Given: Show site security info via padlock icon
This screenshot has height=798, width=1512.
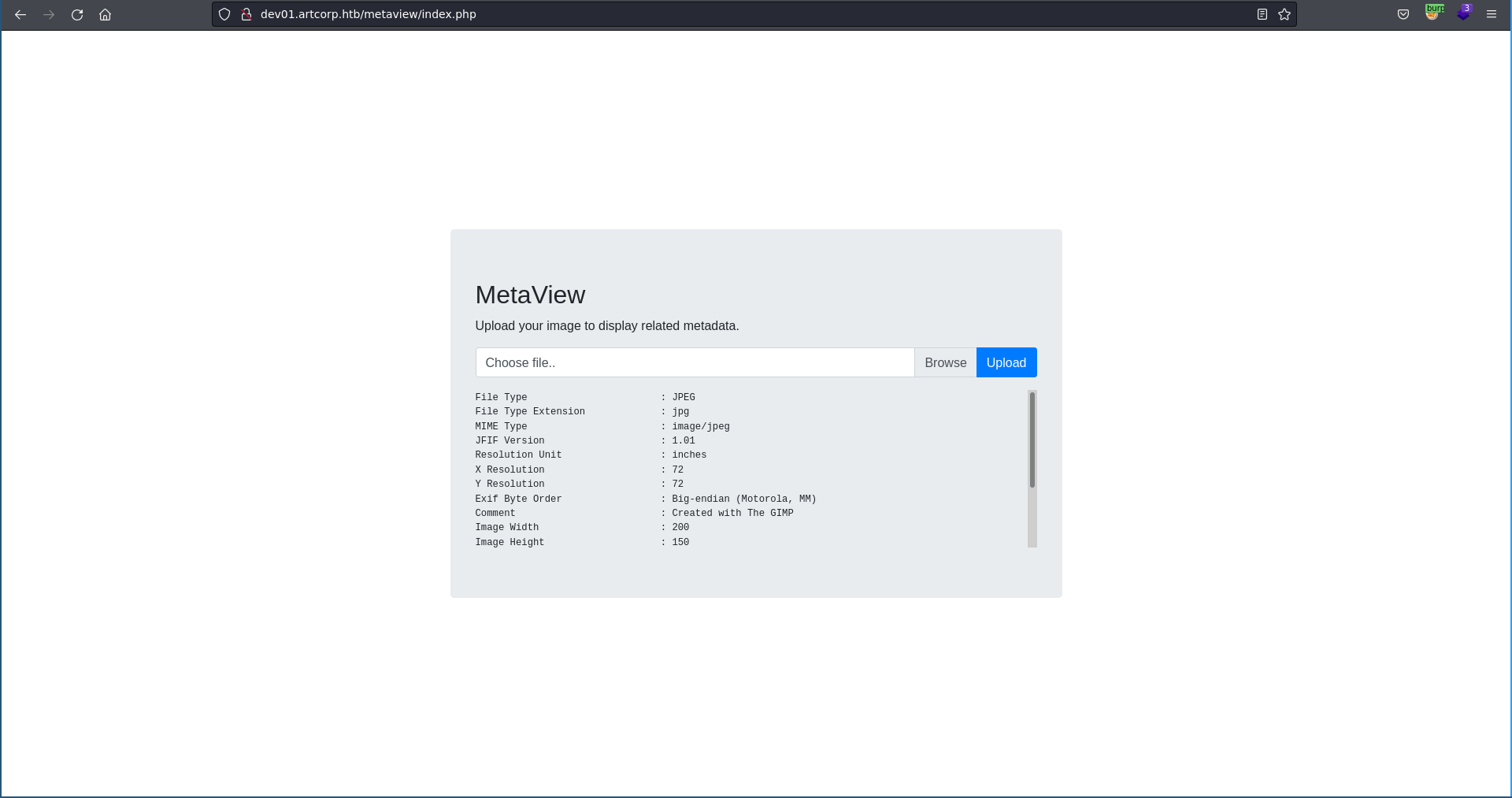Looking at the screenshot, I should coord(246,14).
